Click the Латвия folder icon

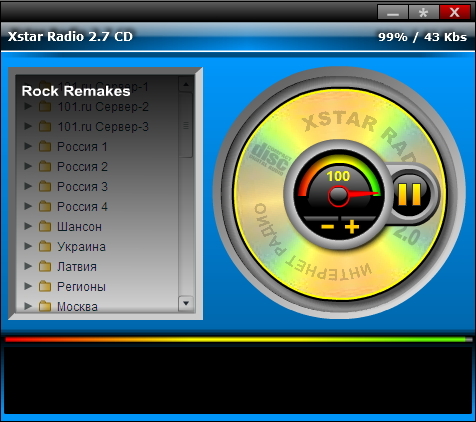point(45,266)
